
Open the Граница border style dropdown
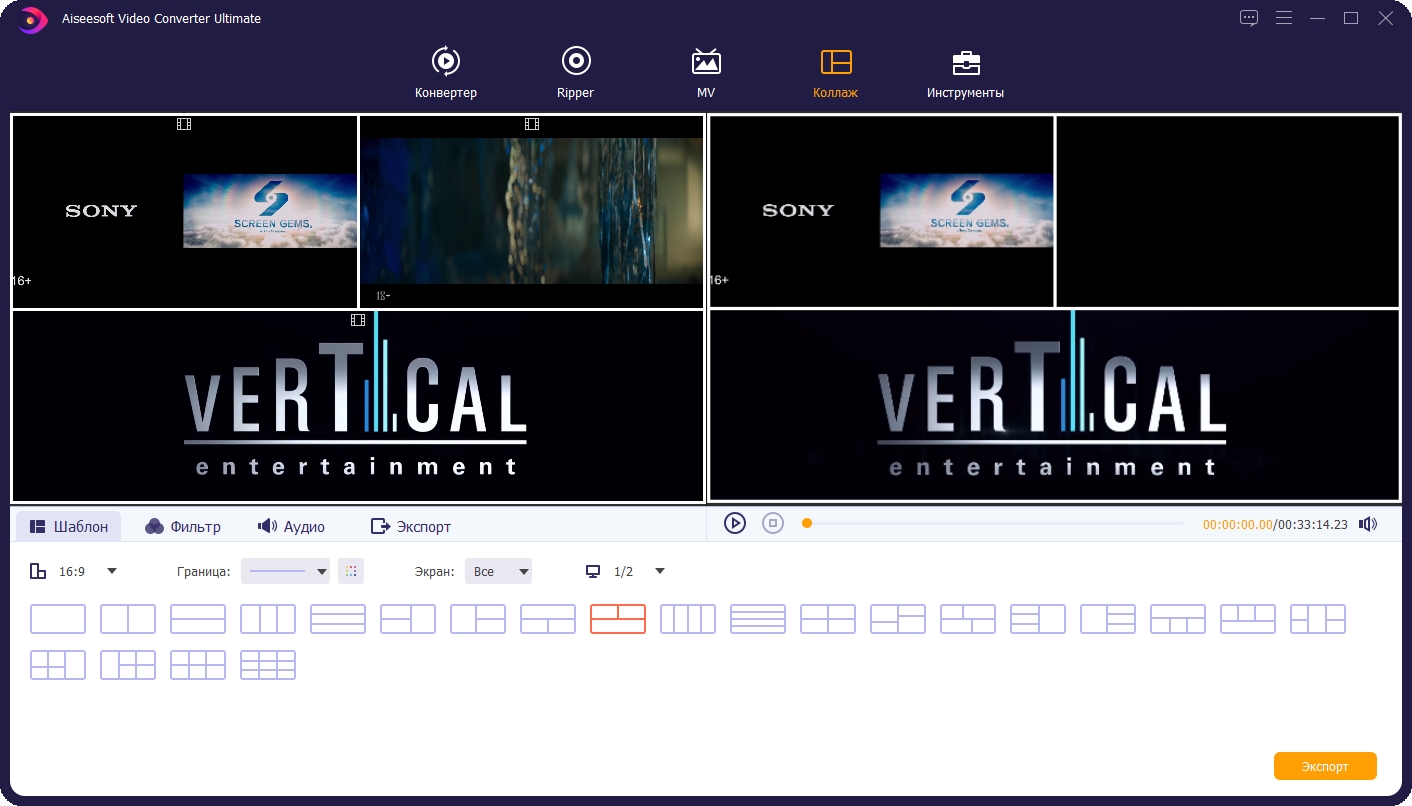(286, 571)
